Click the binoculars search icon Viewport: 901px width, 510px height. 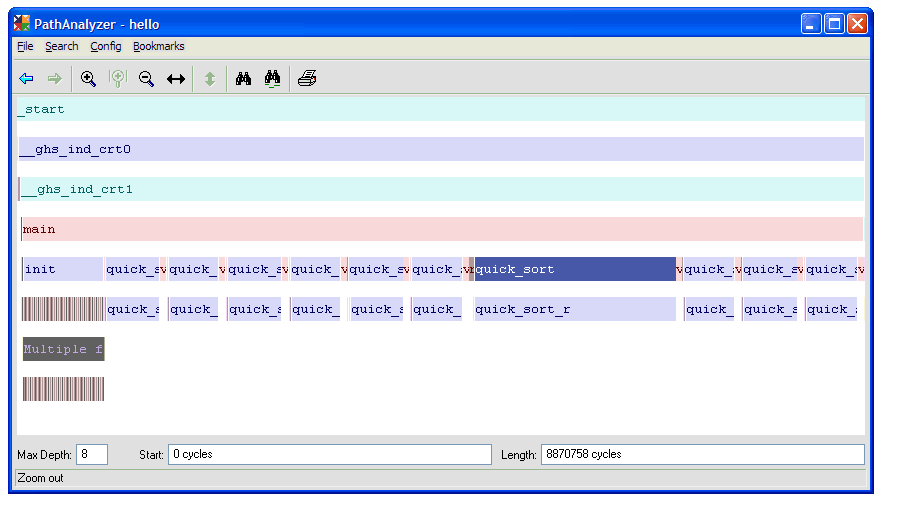pos(243,79)
